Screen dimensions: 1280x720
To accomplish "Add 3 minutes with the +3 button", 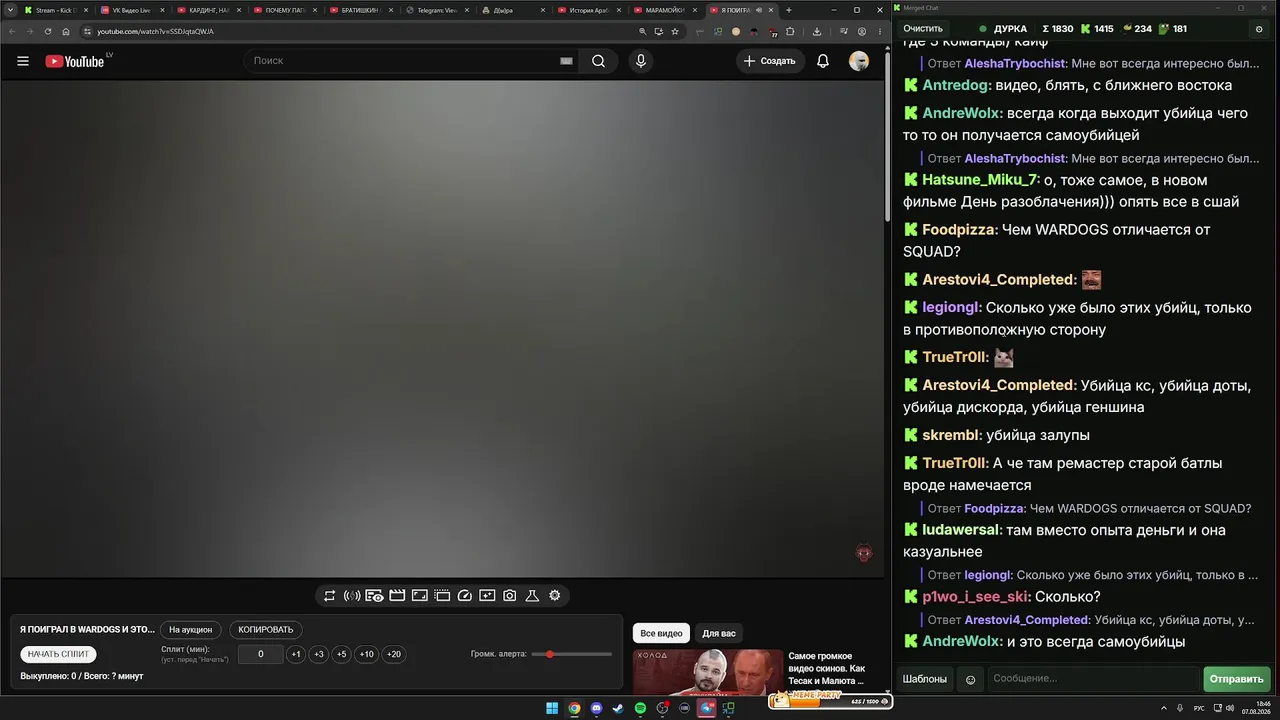I will click(x=319, y=654).
